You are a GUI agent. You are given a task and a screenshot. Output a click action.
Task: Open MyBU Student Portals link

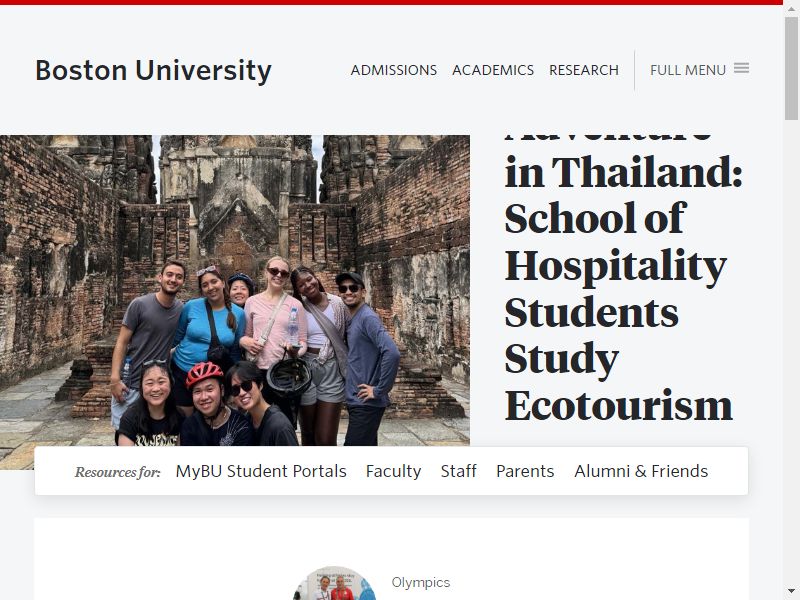[261, 471]
